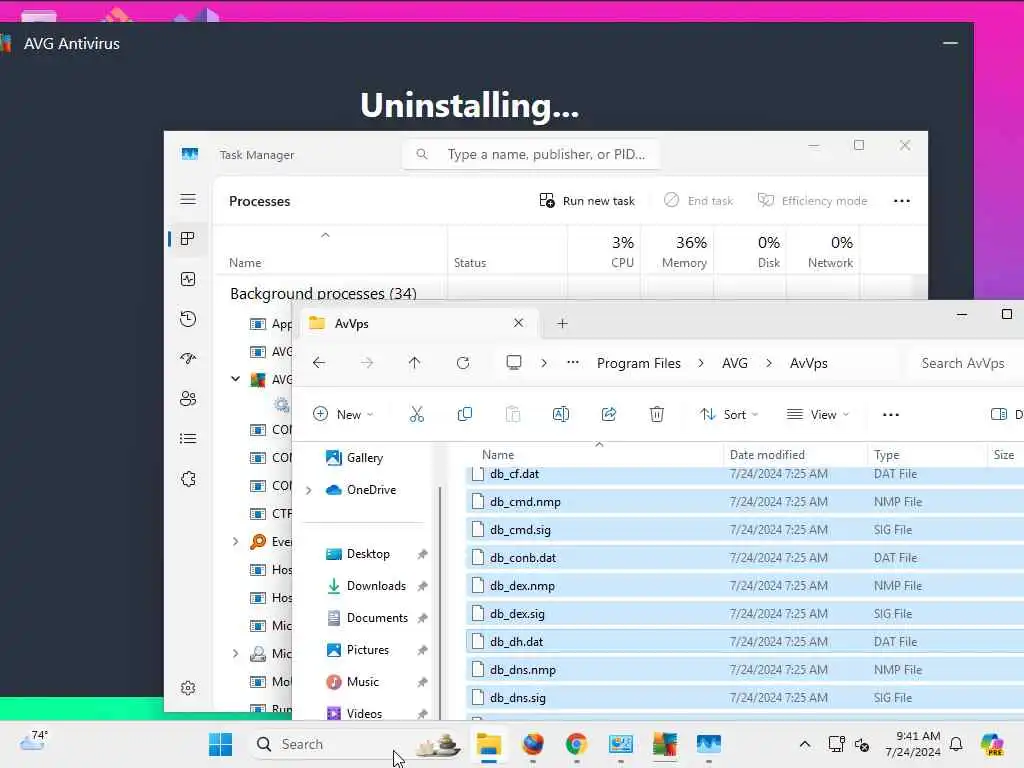Expand chevron after Program Files breadcrumb
The image size is (1024, 768).
pyautogui.click(x=701, y=363)
